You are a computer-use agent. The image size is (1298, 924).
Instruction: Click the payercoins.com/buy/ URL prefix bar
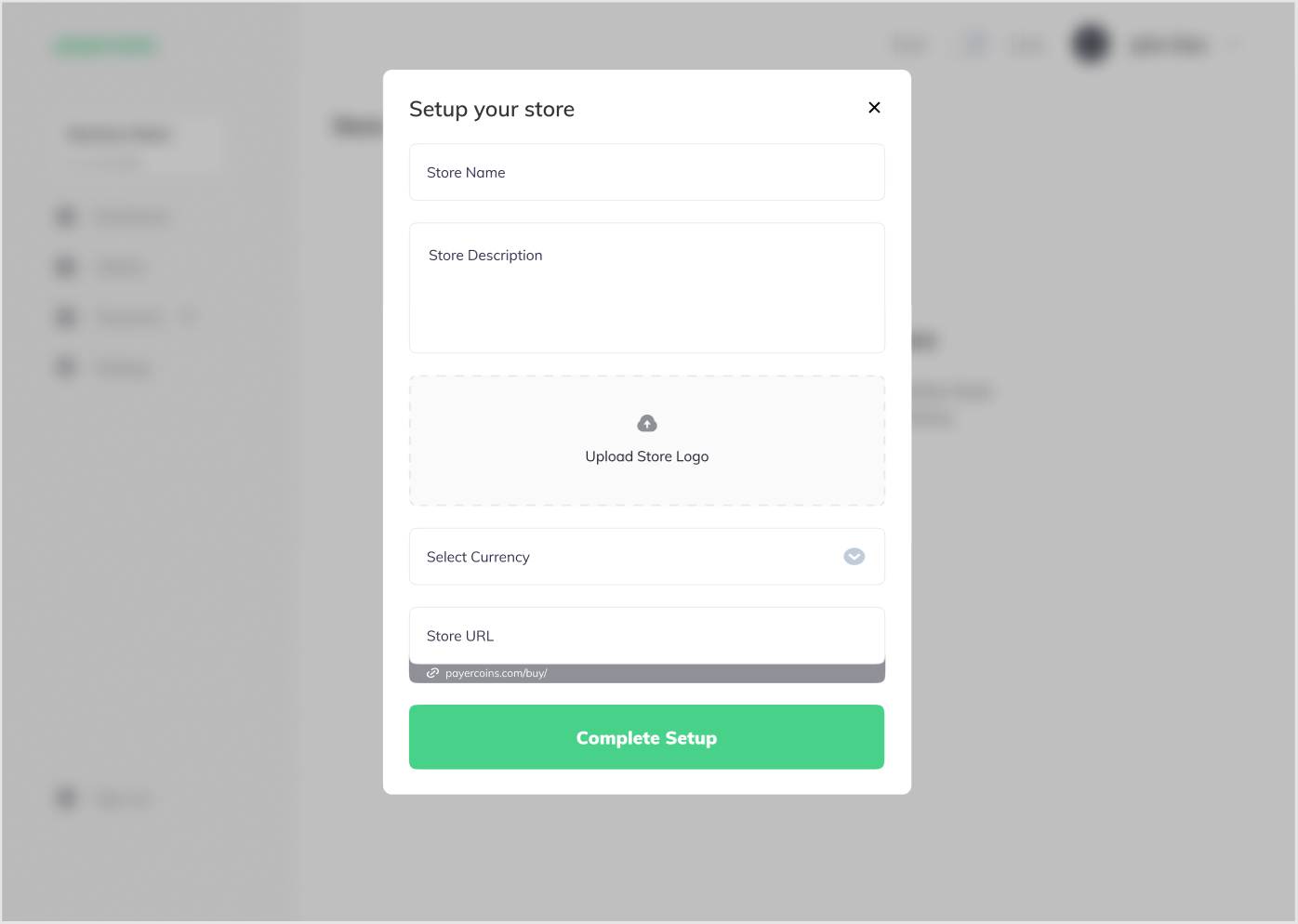[646, 672]
